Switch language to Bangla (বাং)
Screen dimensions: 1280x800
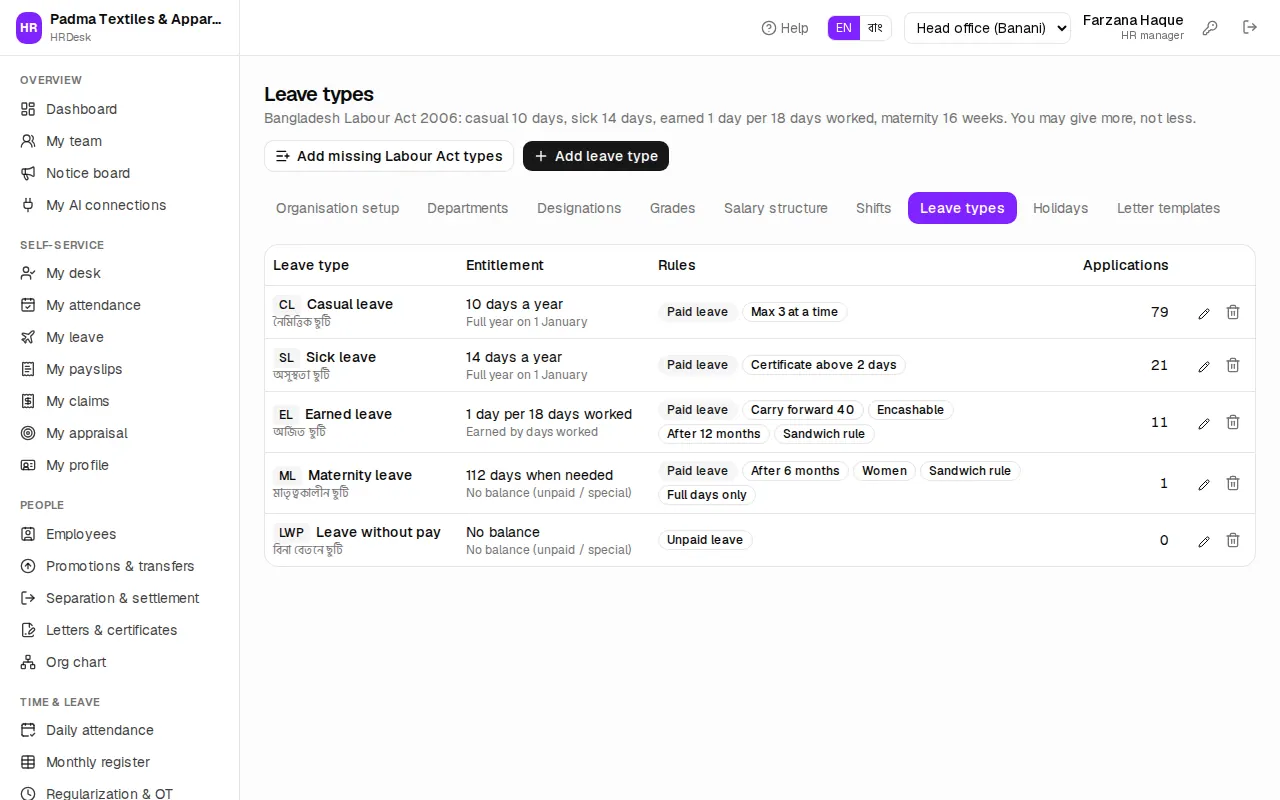pos(875,28)
